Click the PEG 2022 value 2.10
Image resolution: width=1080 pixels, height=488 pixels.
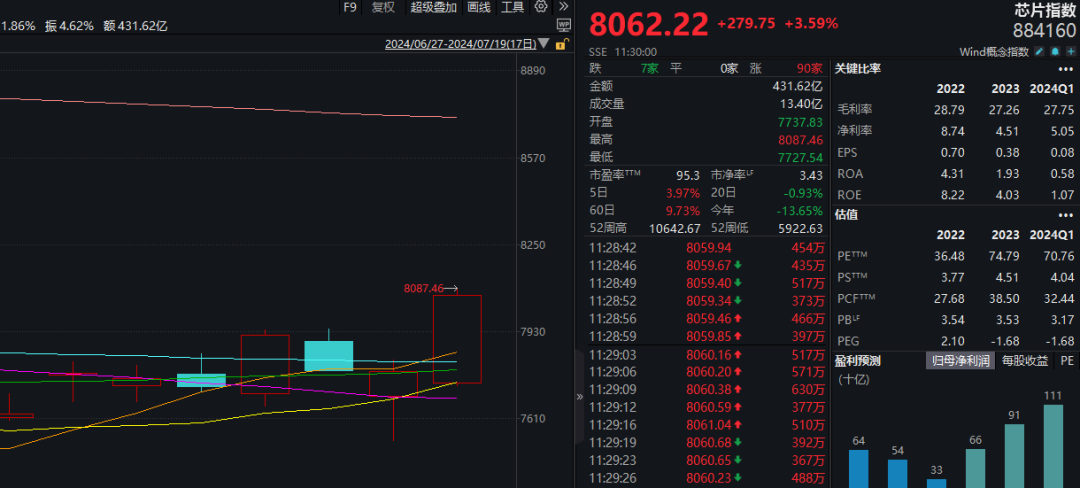click(x=953, y=341)
